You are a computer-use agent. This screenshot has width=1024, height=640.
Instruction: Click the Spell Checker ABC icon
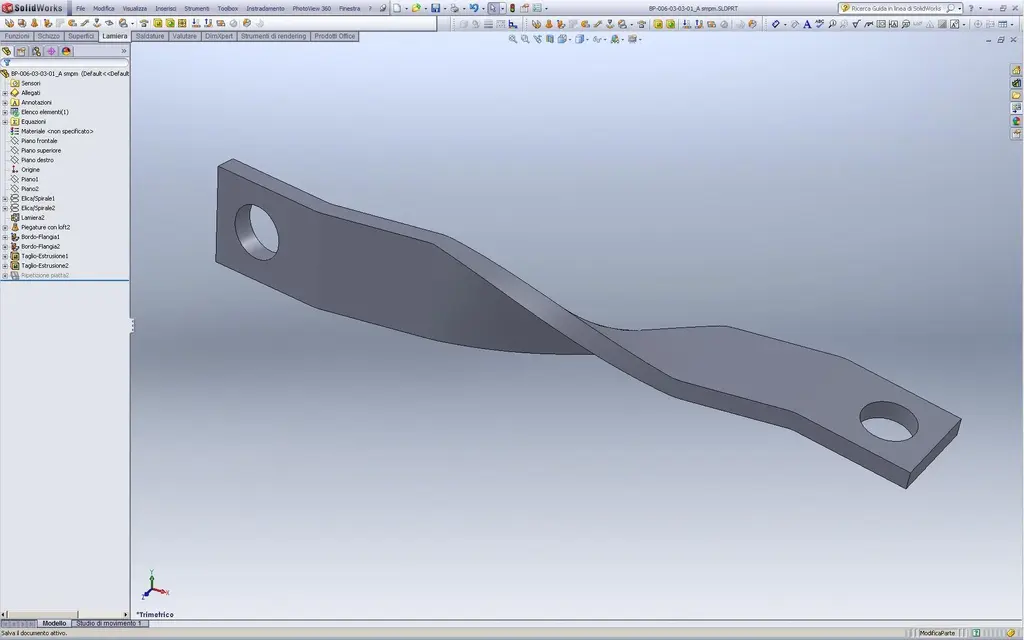point(820,24)
